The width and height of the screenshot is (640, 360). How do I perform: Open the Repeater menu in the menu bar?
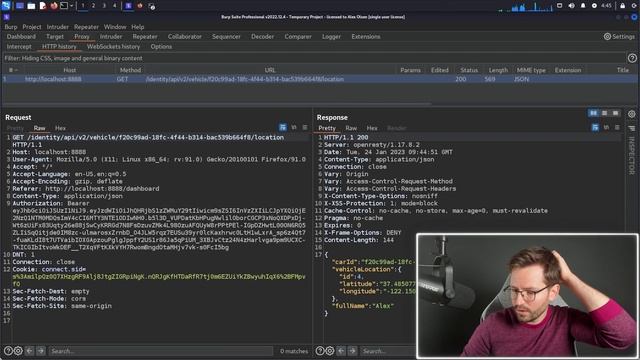point(86,27)
